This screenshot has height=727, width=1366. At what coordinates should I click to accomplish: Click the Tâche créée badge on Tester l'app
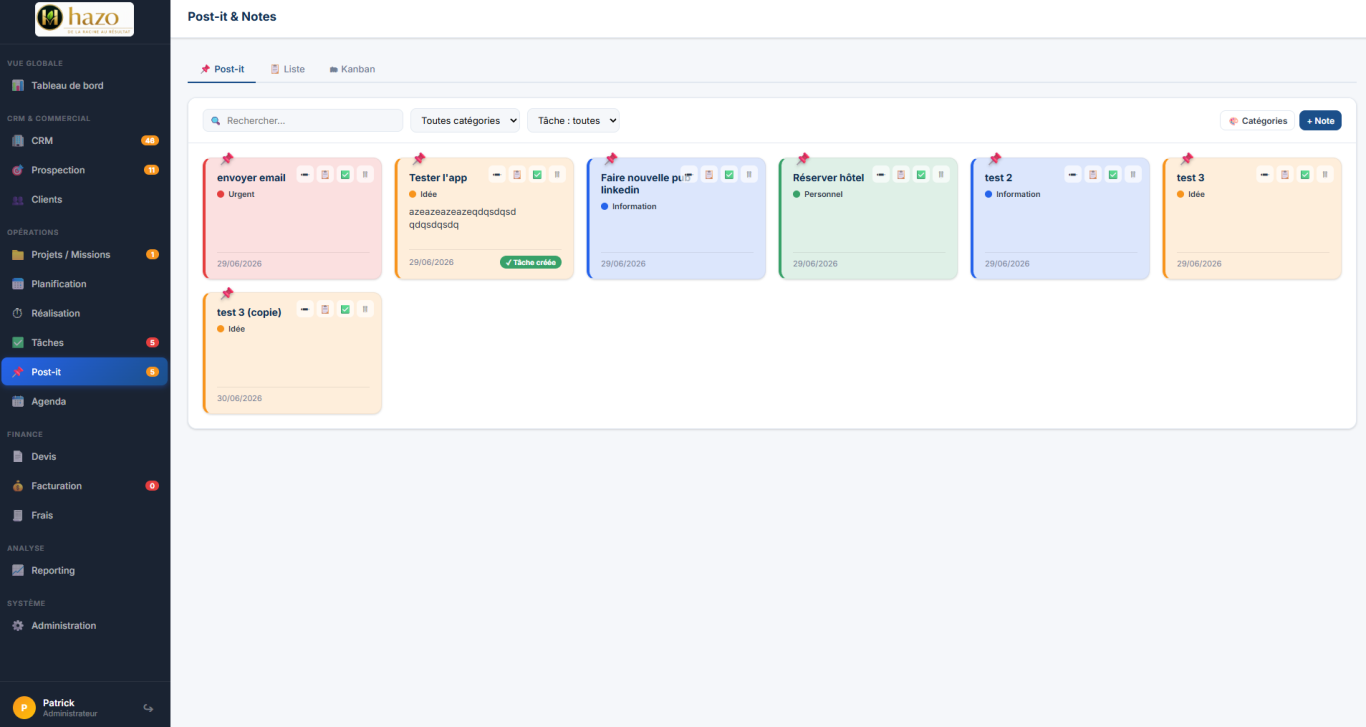click(x=531, y=262)
